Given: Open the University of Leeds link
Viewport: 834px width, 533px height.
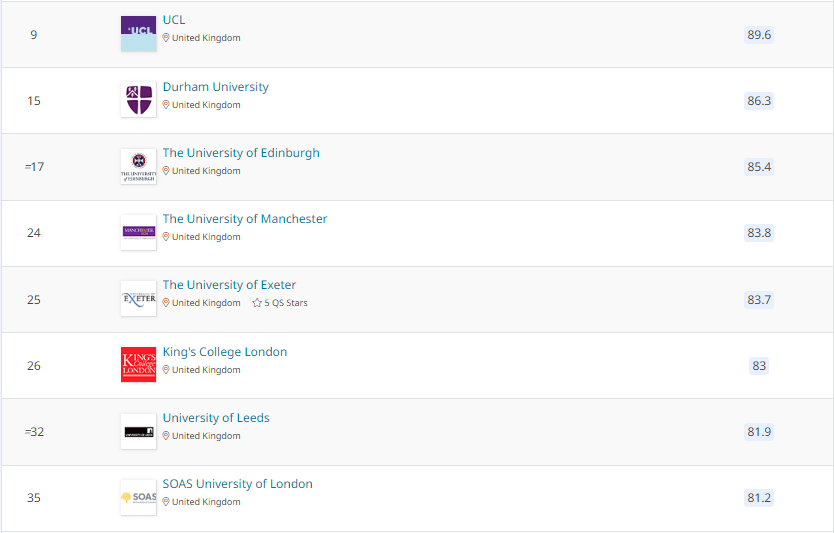Looking at the screenshot, I should pyautogui.click(x=216, y=418).
